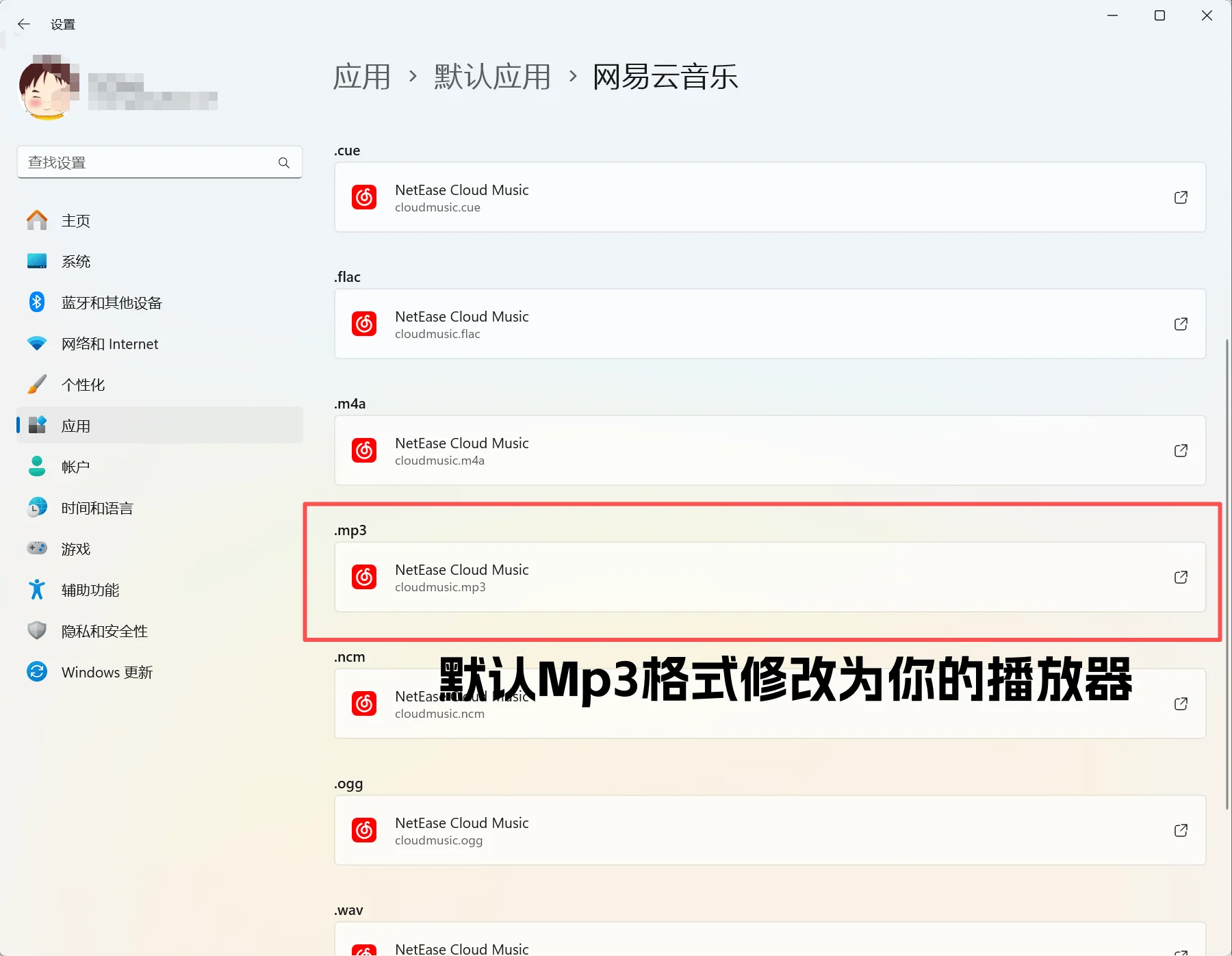The height and width of the screenshot is (956, 1232).
Task: Open the external-link icon for cloudmusic.cue
Action: 1181,197
